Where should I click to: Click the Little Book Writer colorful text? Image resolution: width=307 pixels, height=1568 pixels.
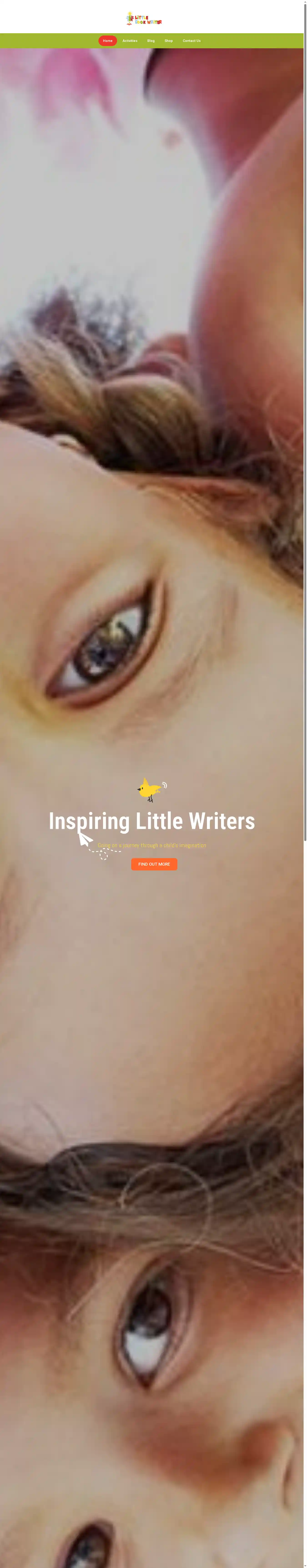point(148,20)
